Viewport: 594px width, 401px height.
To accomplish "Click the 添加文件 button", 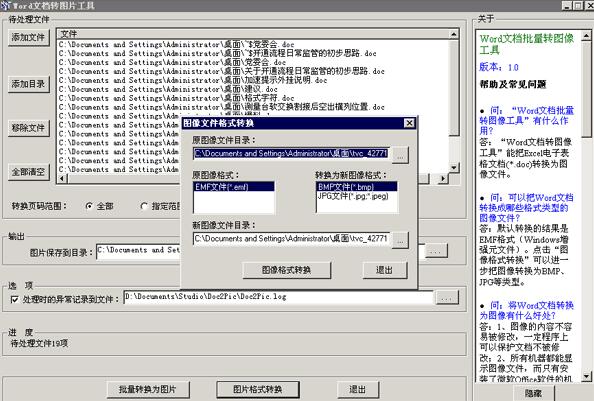I will click(28, 37).
